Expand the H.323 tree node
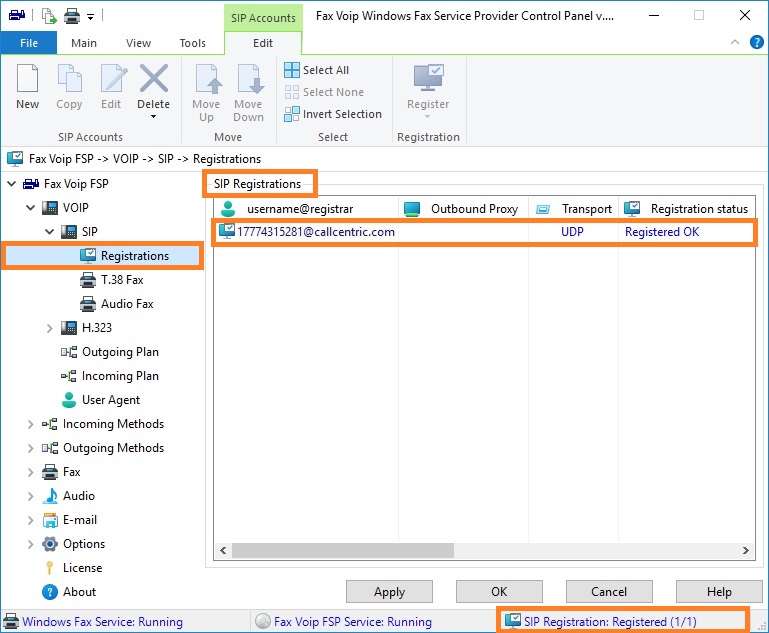This screenshot has height=633, width=769. click(x=50, y=328)
